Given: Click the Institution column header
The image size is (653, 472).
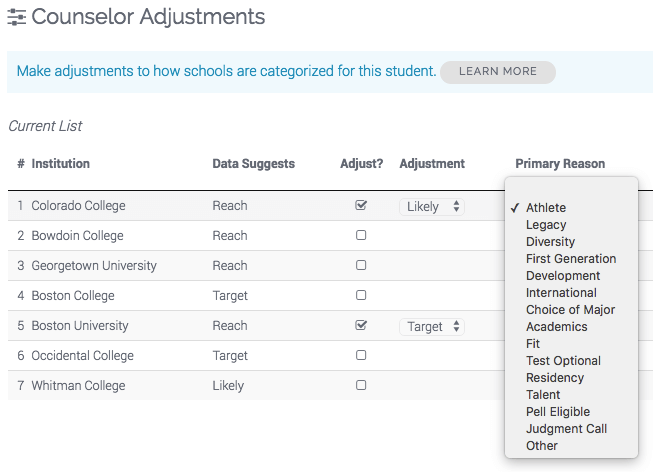Looking at the screenshot, I should [60, 164].
